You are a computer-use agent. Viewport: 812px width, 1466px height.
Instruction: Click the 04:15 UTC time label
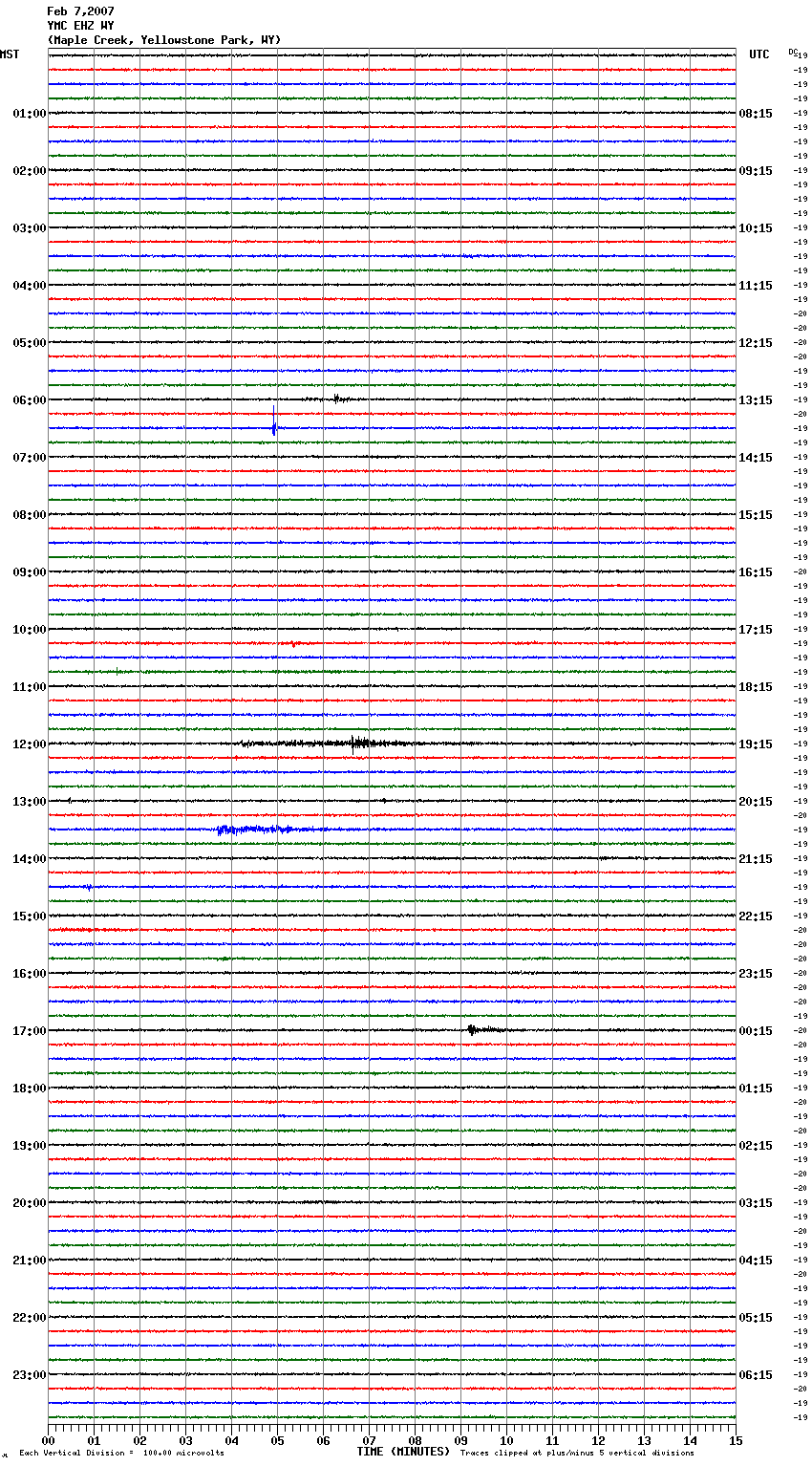(x=756, y=1261)
